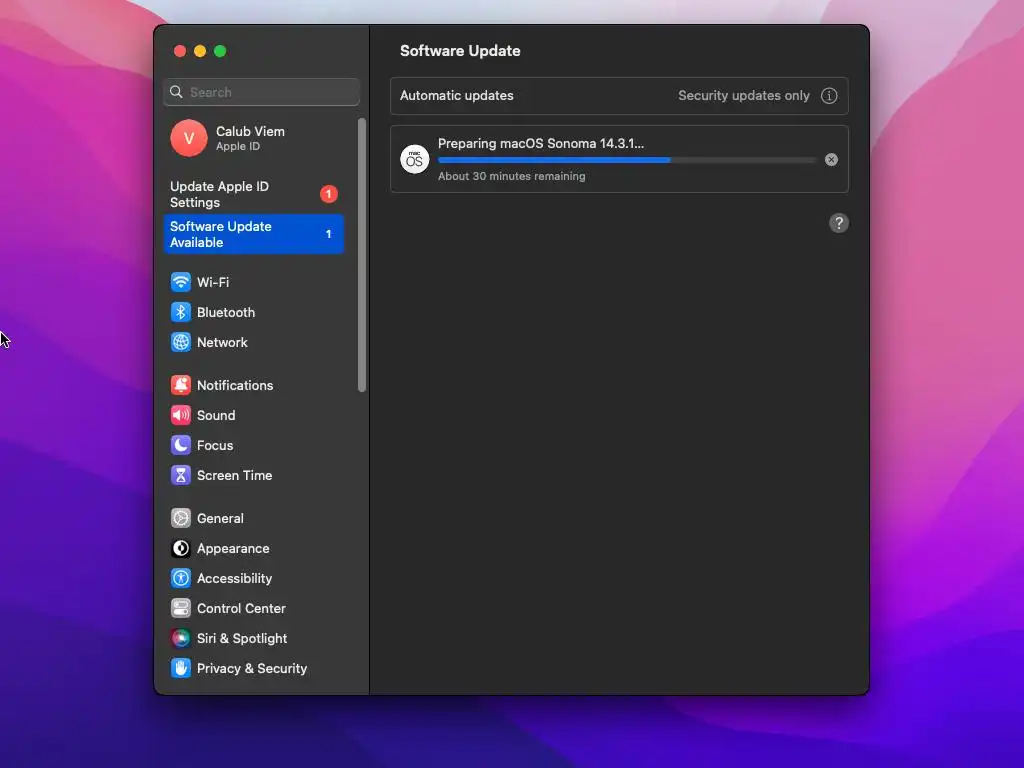This screenshot has width=1024, height=768.
Task: Click the Bluetooth icon in sidebar
Action: tap(181, 312)
